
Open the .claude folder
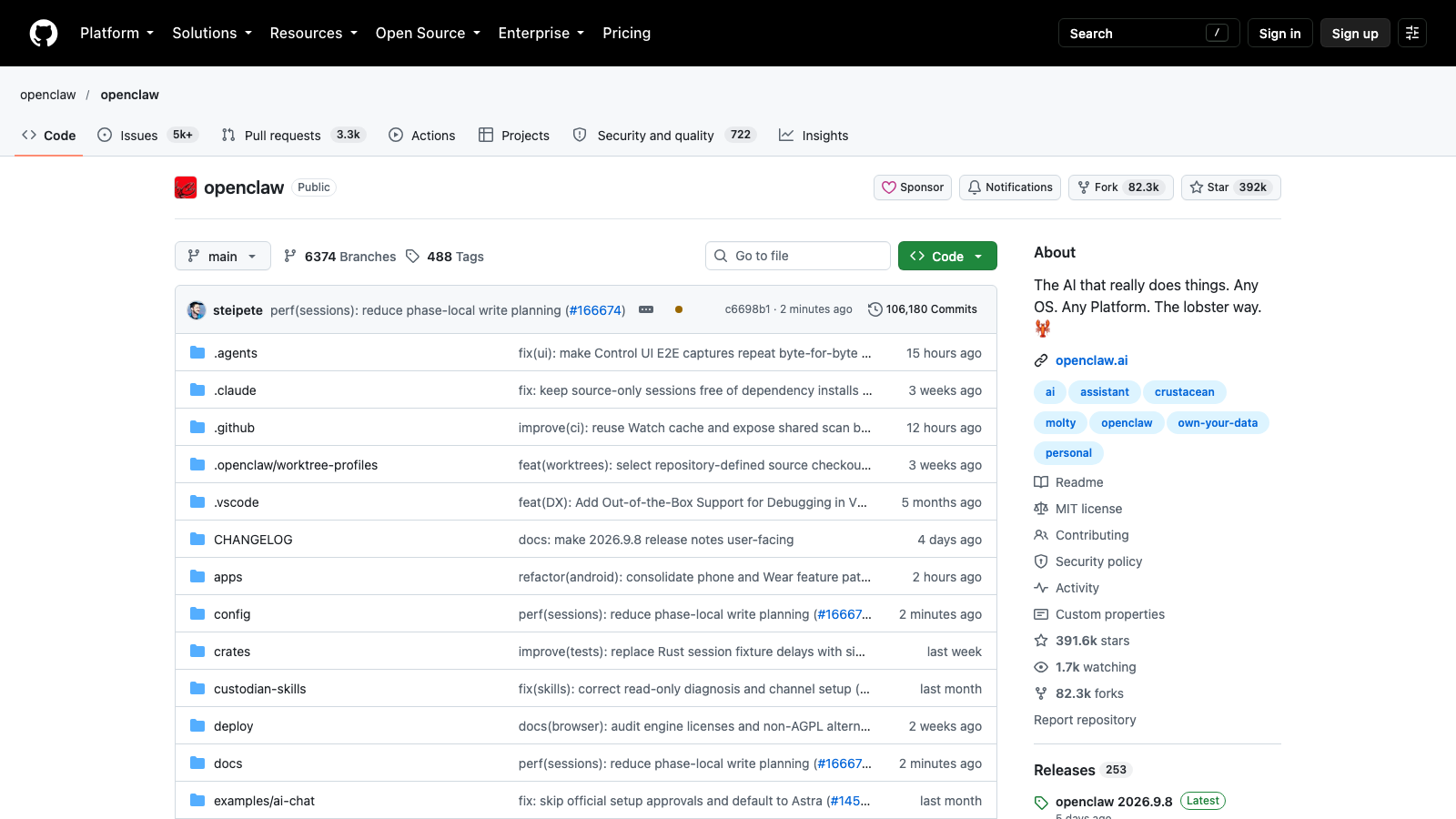235,390
